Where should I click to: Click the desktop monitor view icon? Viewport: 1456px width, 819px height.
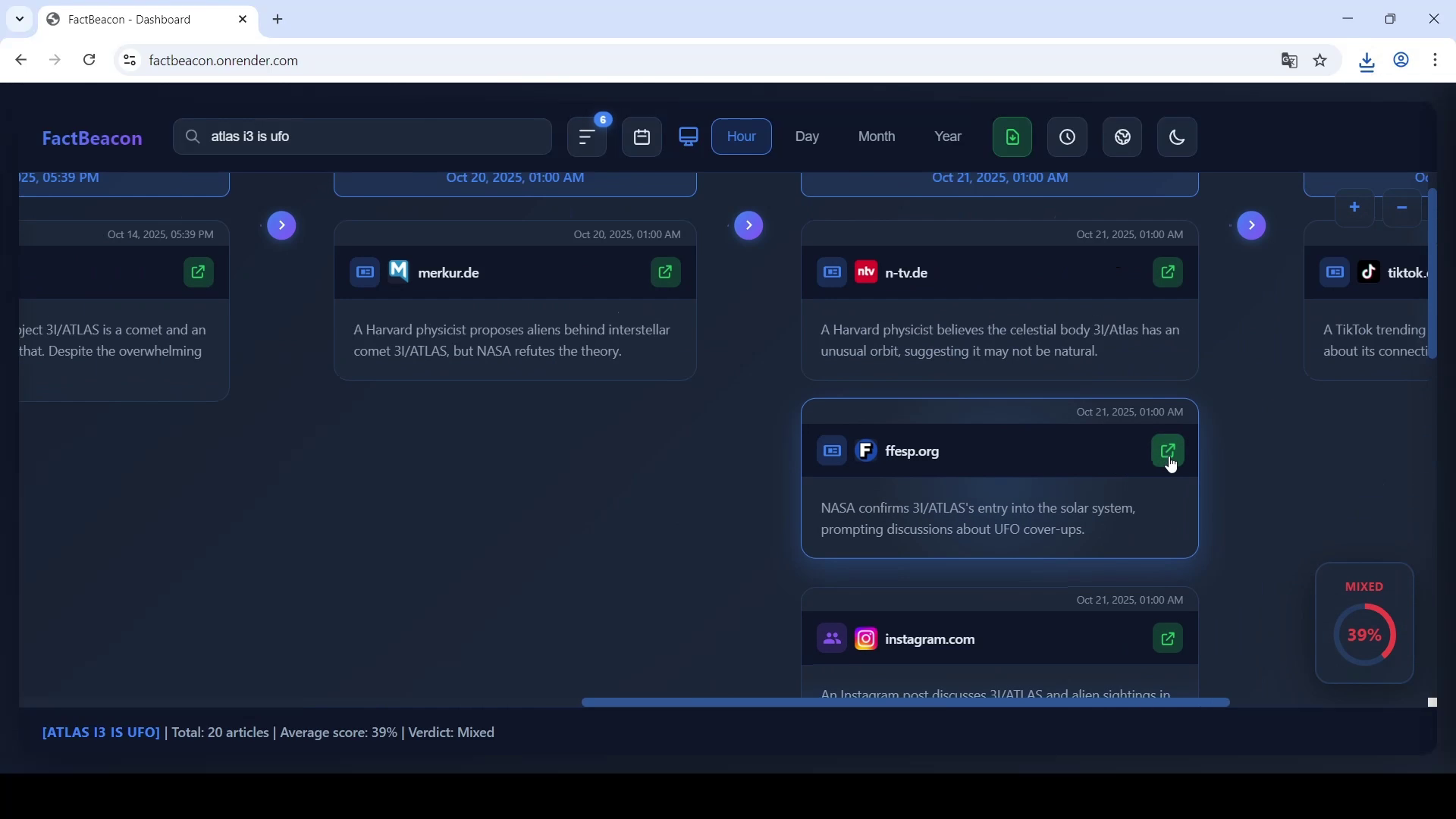click(689, 137)
